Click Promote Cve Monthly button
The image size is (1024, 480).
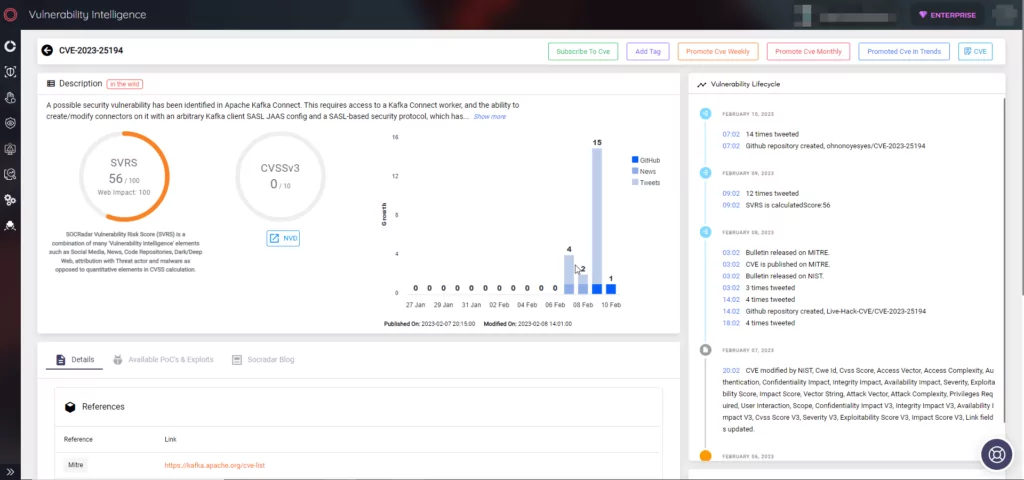click(x=808, y=51)
